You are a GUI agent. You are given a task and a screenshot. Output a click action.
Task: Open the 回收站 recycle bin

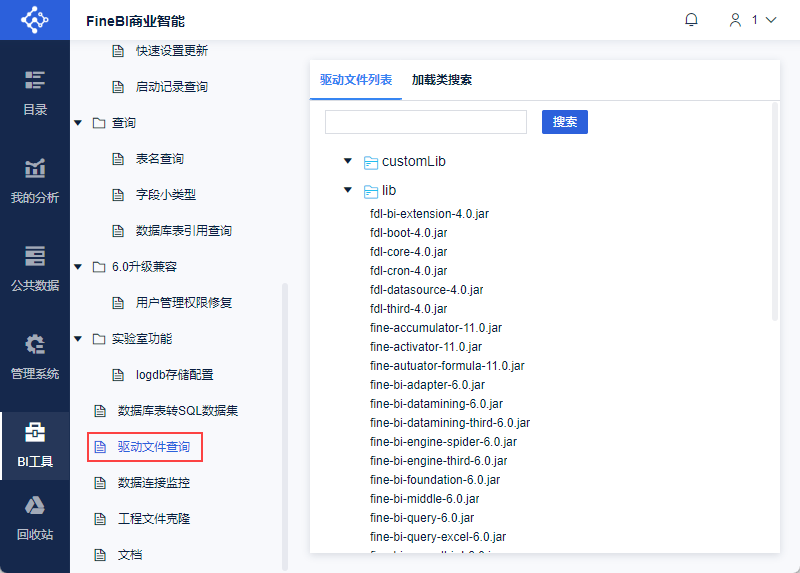pyautogui.click(x=35, y=519)
